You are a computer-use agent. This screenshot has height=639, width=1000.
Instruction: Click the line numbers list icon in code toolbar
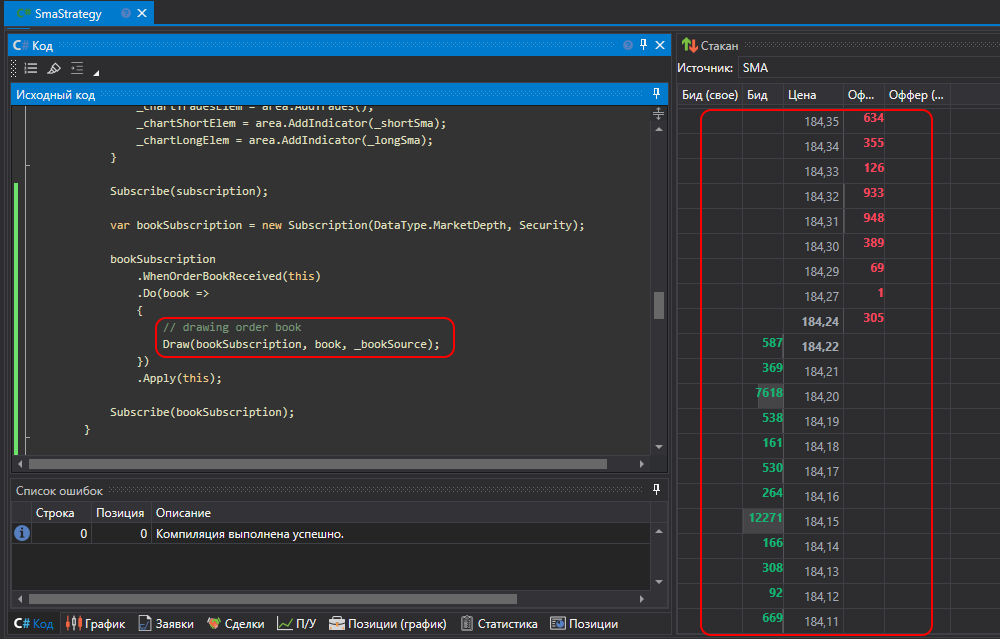click(x=31, y=68)
